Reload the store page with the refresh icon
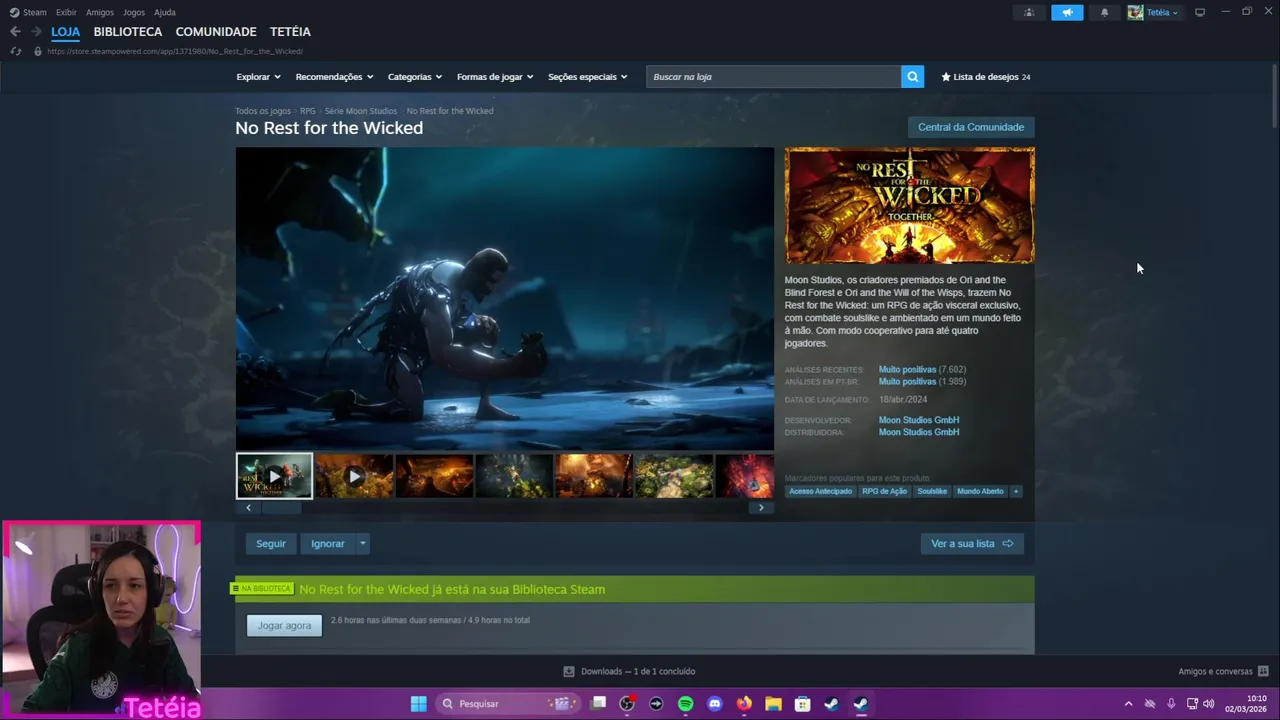The width and height of the screenshot is (1280, 720). [x=15, y=51]
